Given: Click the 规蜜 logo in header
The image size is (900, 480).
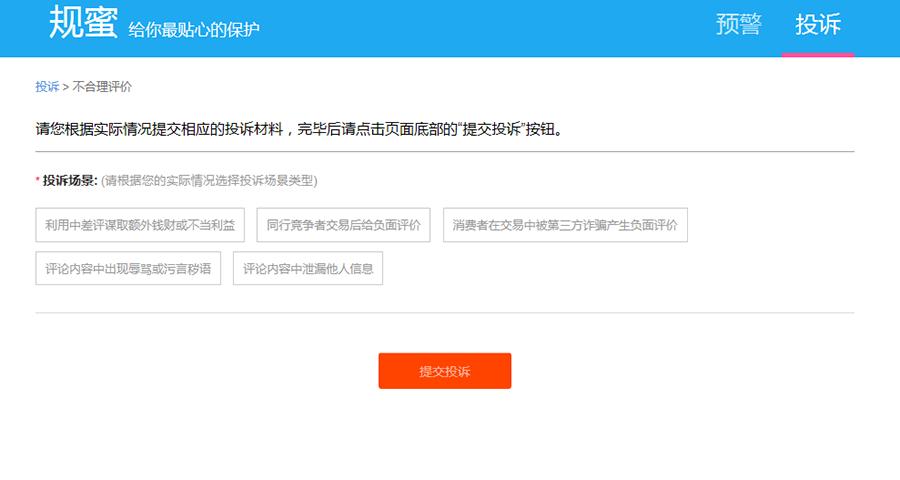Looking at the screenshot, I should click(x=83, y=23).
